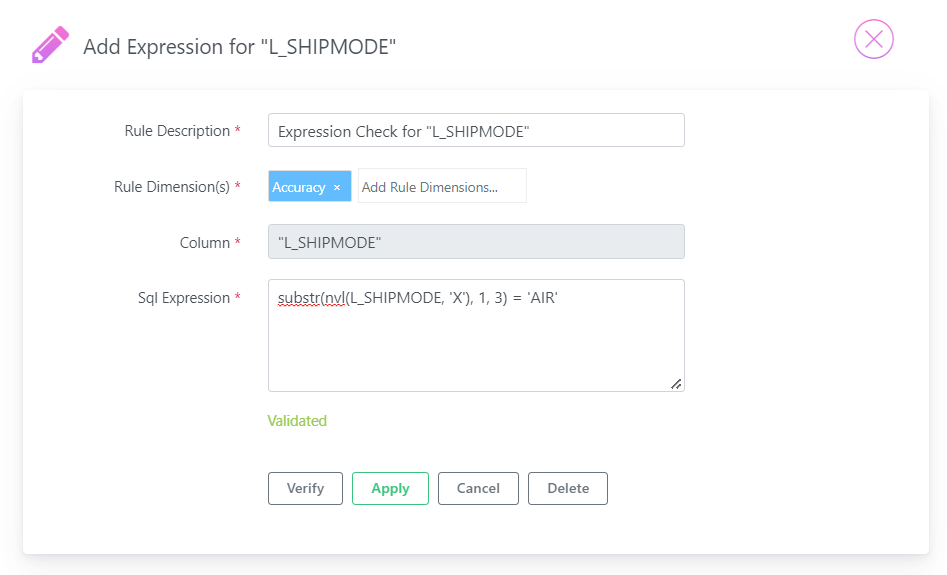Remove the Accuracy dimension tag
This screenshot has width=947, height=575.
pyautogui.click(x=337, y=187)
